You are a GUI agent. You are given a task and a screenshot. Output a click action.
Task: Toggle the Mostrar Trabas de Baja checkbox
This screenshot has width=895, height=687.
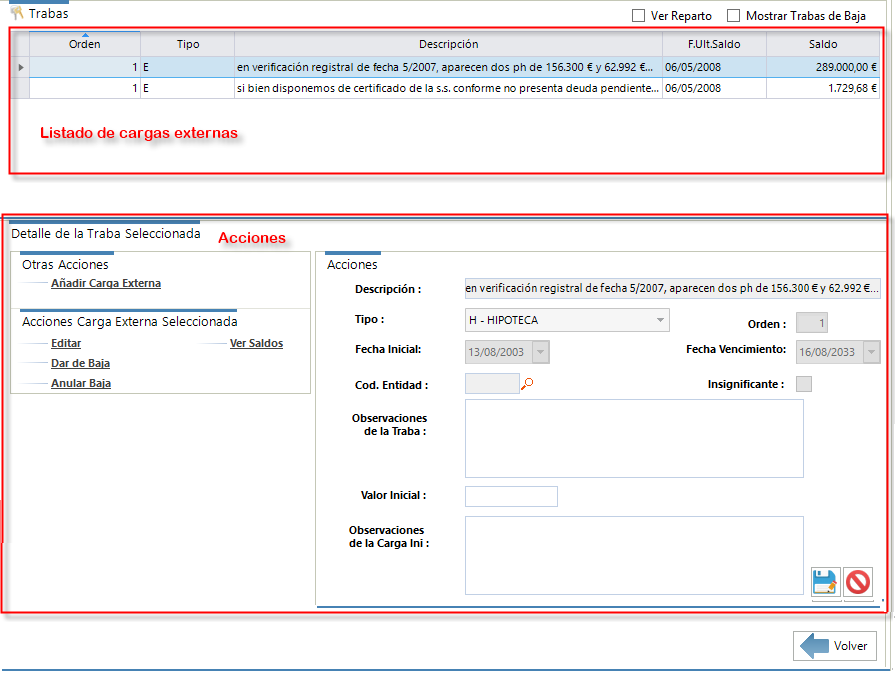click(733, 16)
